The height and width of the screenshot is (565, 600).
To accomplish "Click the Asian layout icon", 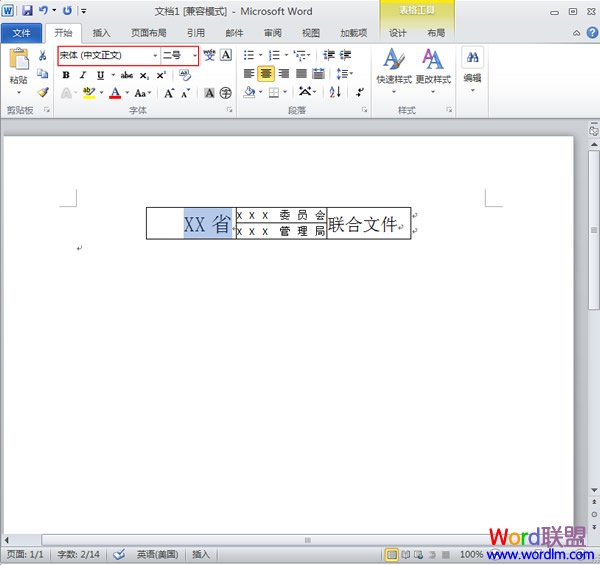I will click(x=307, y=92).
